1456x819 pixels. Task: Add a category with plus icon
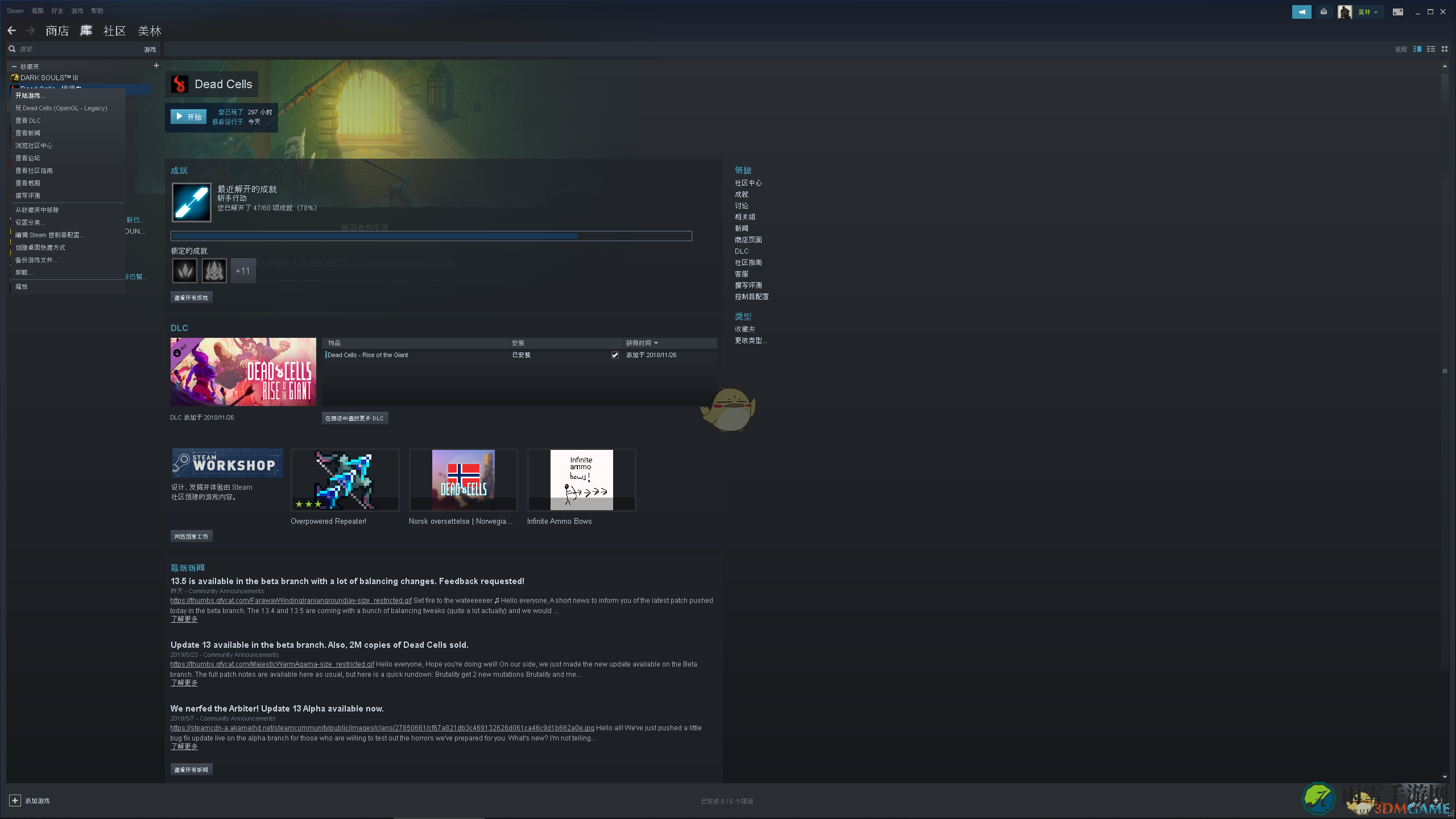[x=156, y=65]
